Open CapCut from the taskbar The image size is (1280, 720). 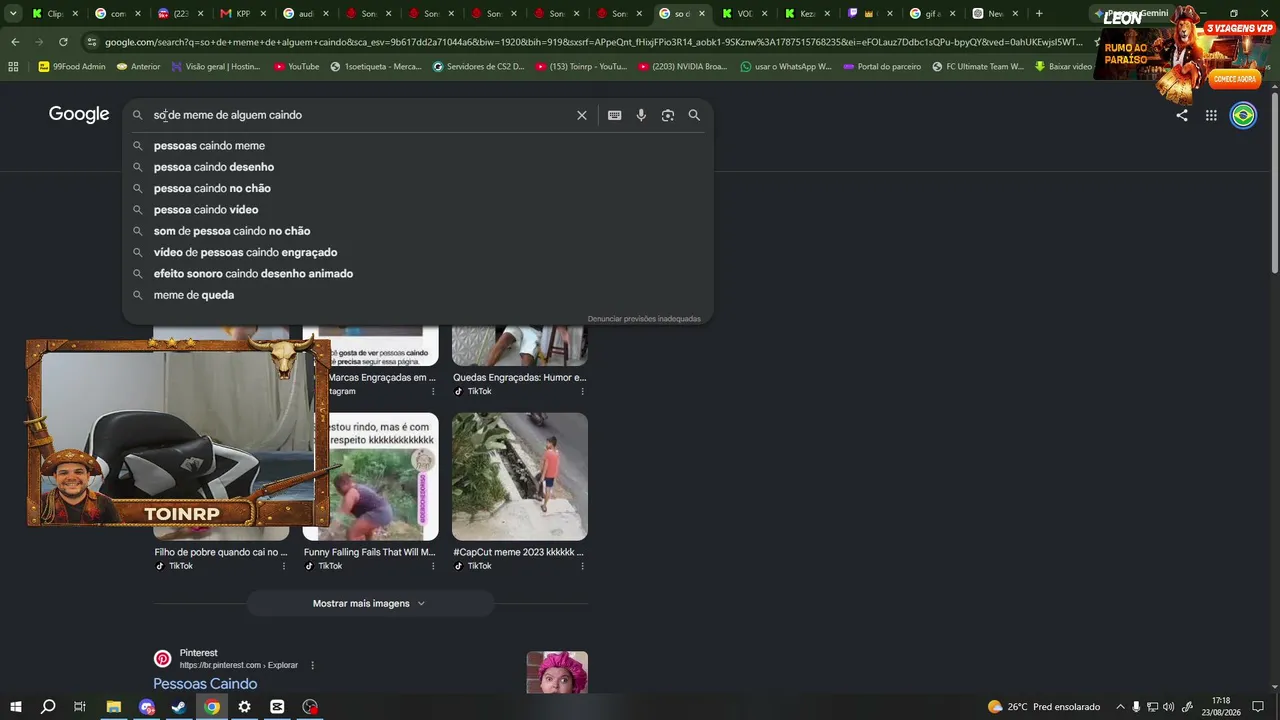point(277,707)
